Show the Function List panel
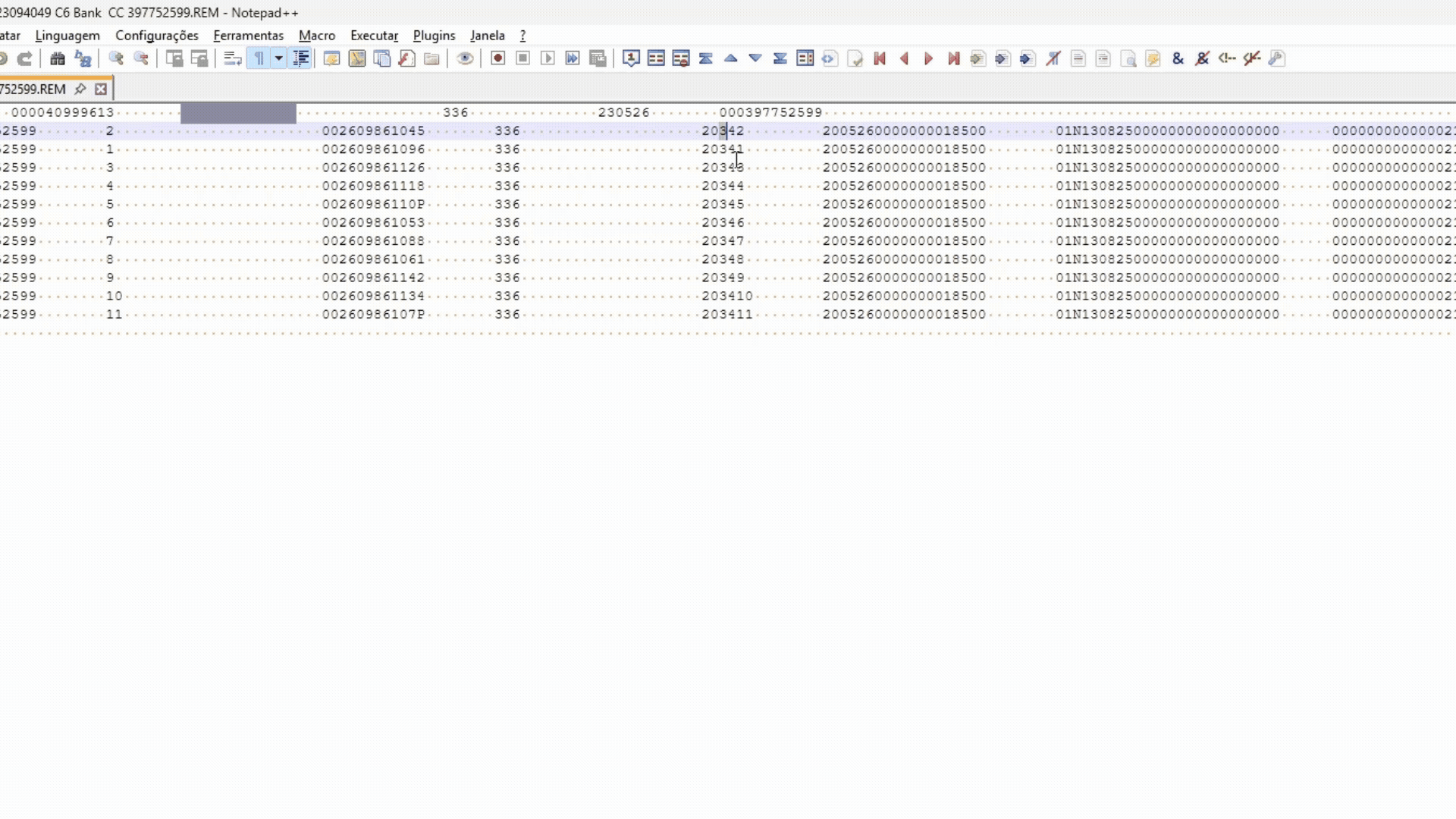Image resolution: width=1456 pixels, height=819 pixels. point(407,58)
